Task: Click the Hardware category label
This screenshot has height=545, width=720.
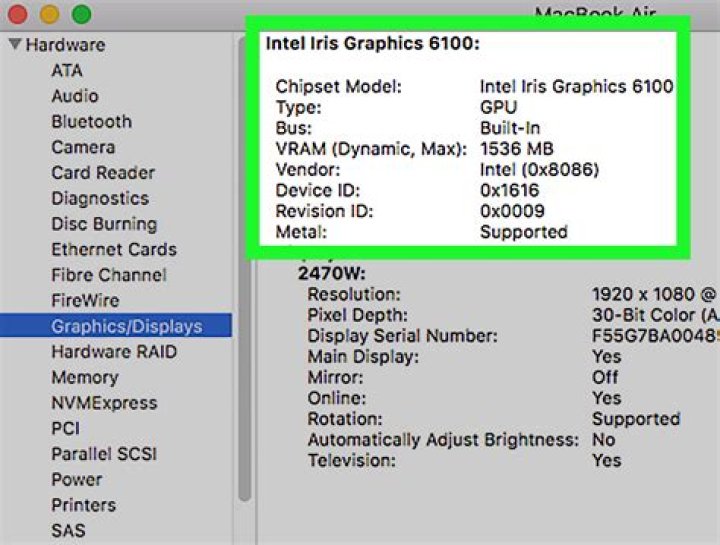Action: tap(65, 45)
